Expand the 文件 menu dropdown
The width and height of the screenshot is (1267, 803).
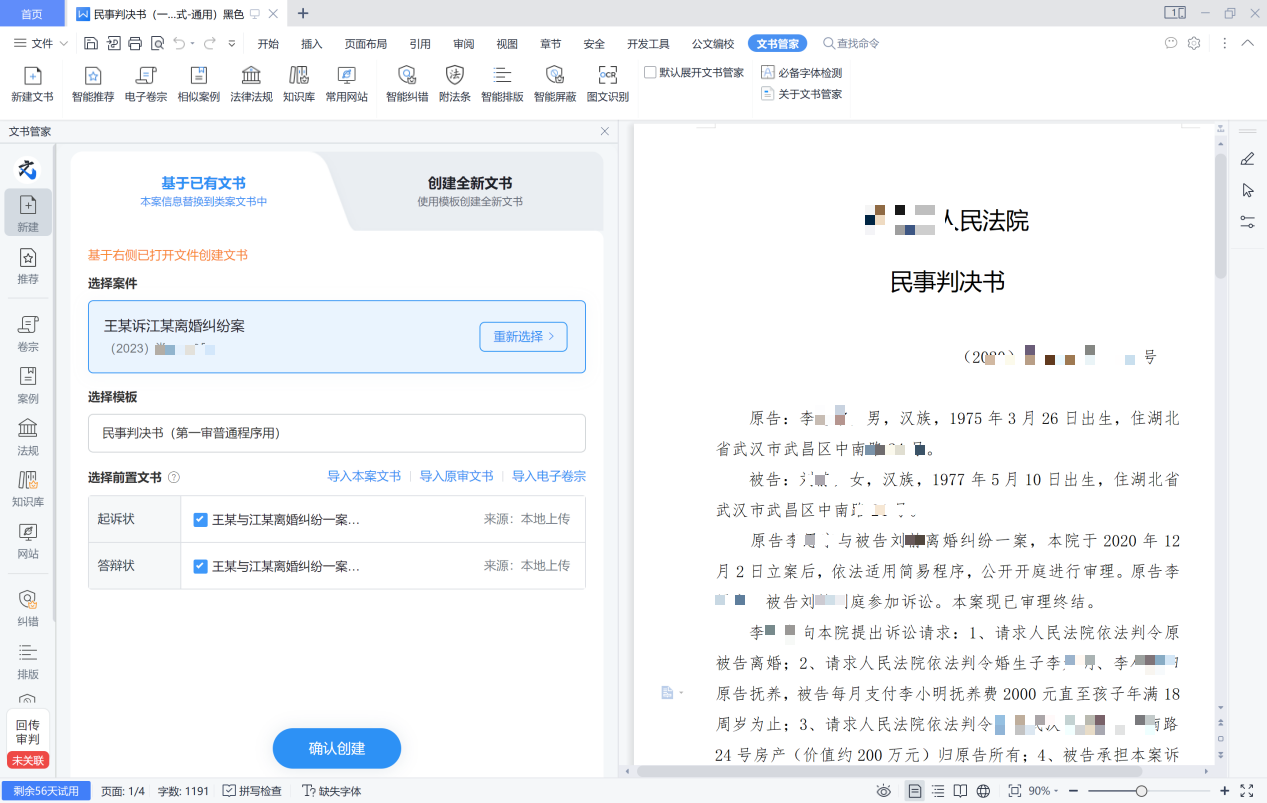[42, 44]
